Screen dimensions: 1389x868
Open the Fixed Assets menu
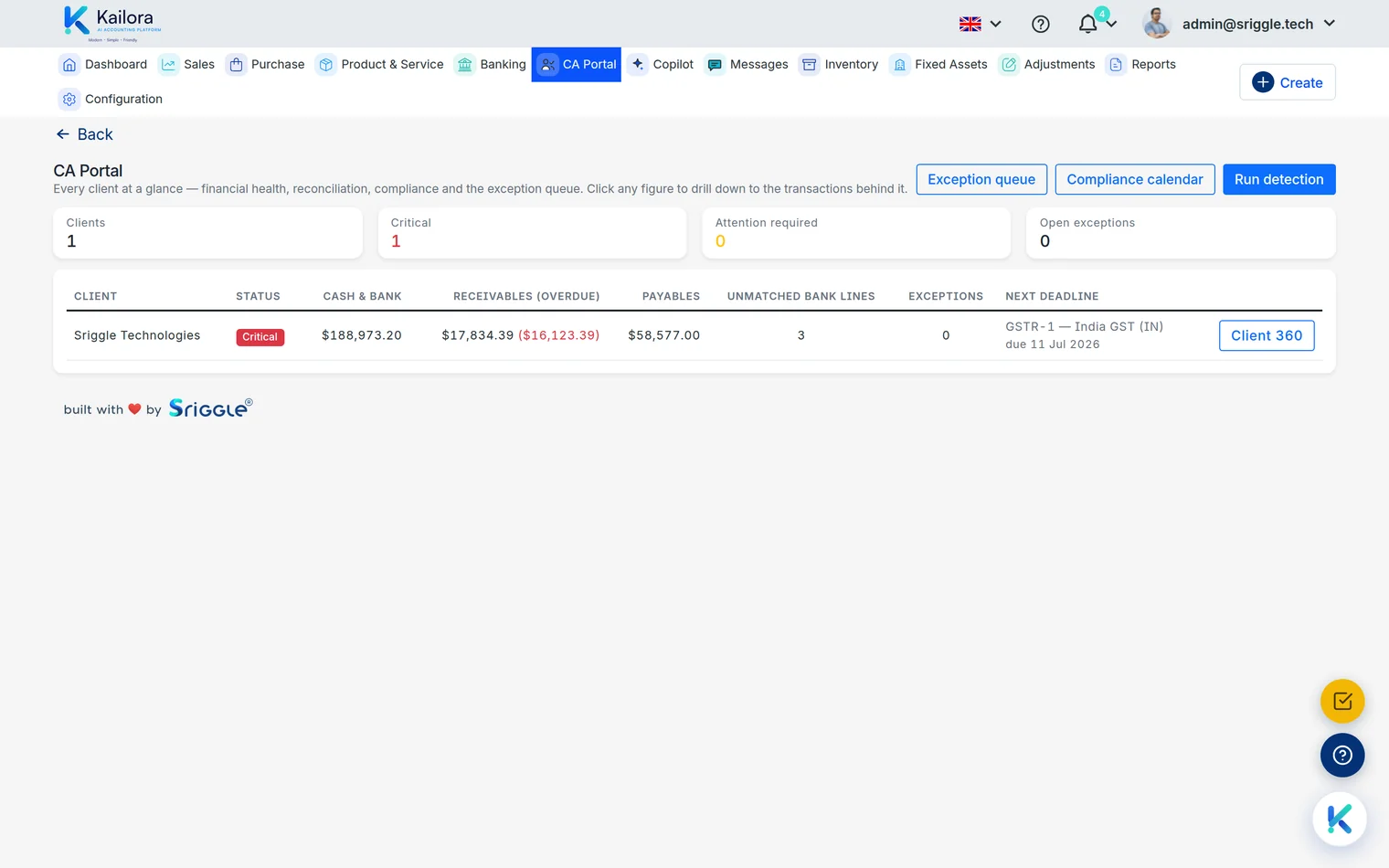click(938, 65)
